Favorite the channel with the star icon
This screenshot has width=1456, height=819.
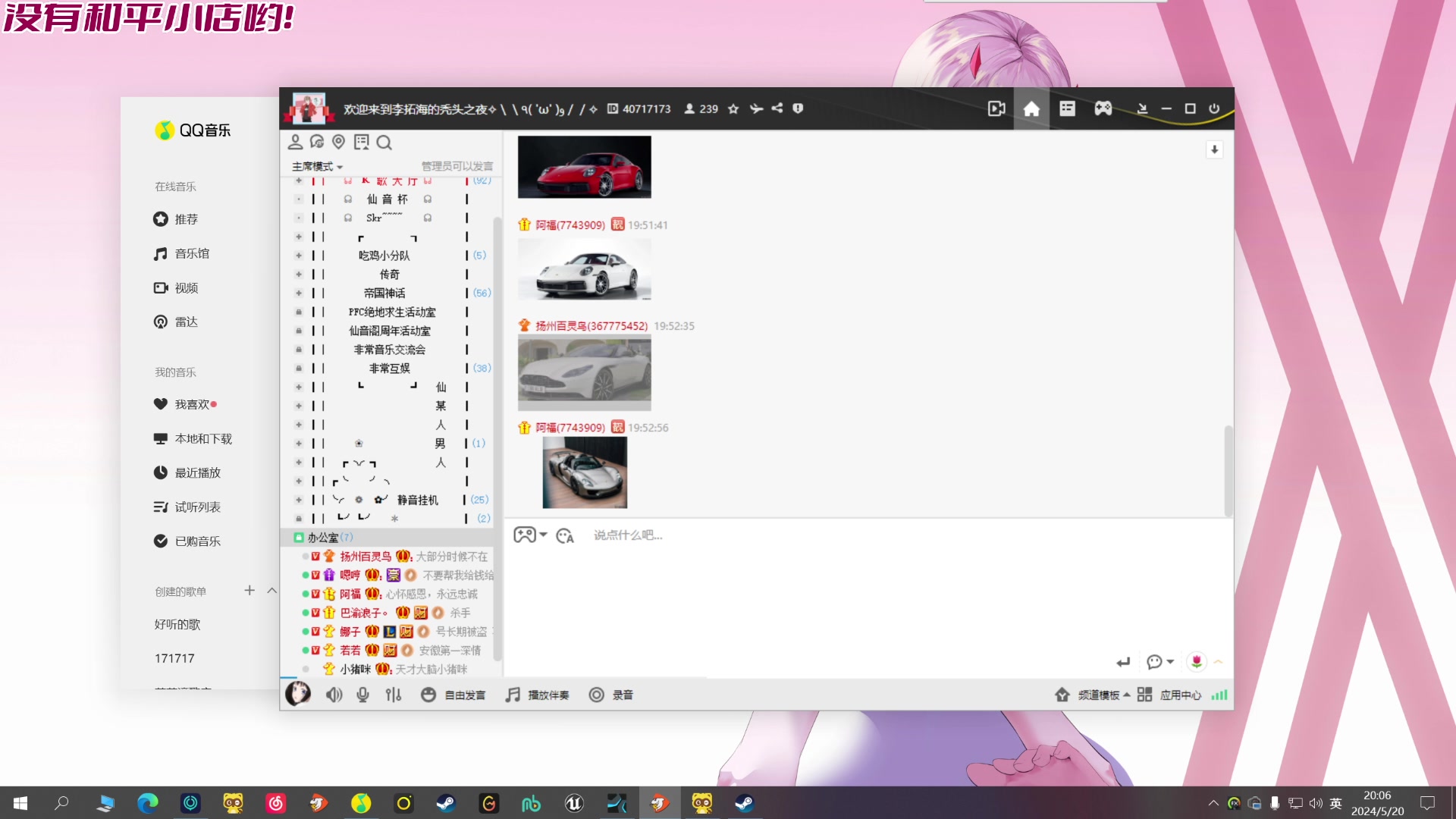[x=733, y=108]
